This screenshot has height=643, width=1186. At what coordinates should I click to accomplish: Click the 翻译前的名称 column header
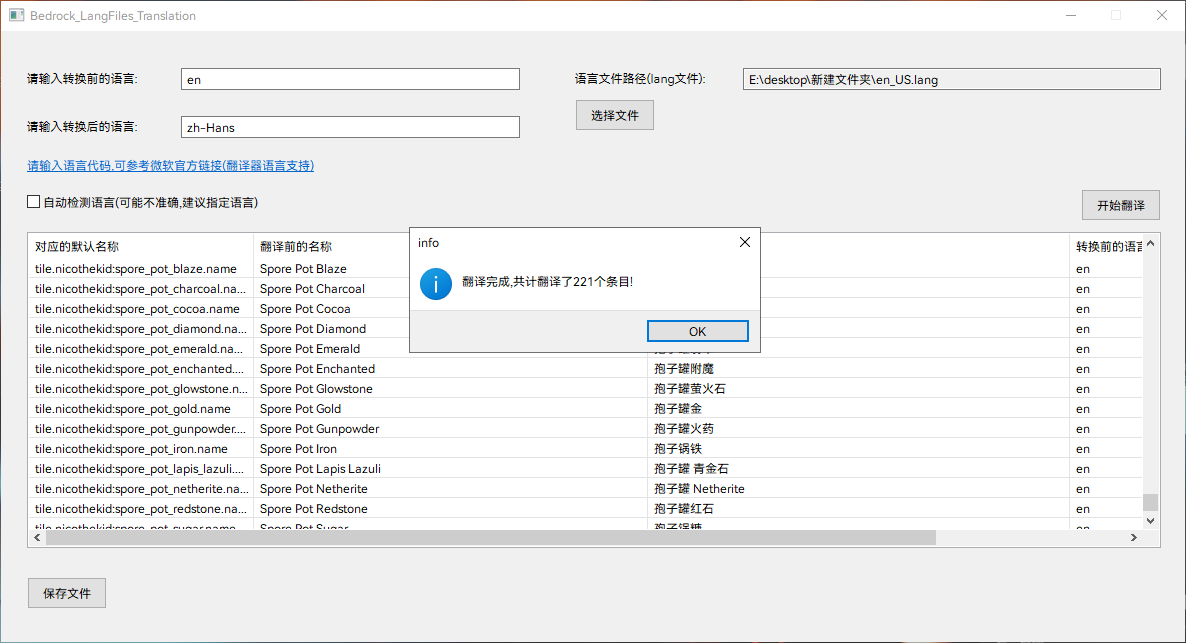[330, 246]
